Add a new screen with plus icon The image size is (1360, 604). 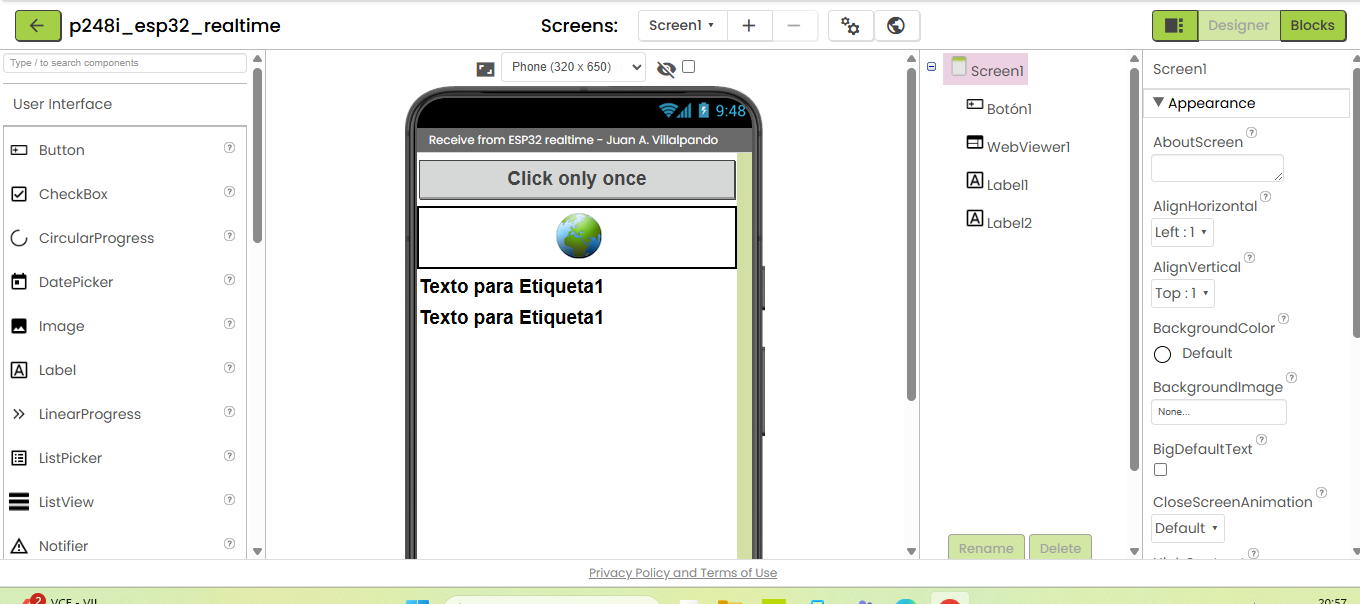[749, 26]
